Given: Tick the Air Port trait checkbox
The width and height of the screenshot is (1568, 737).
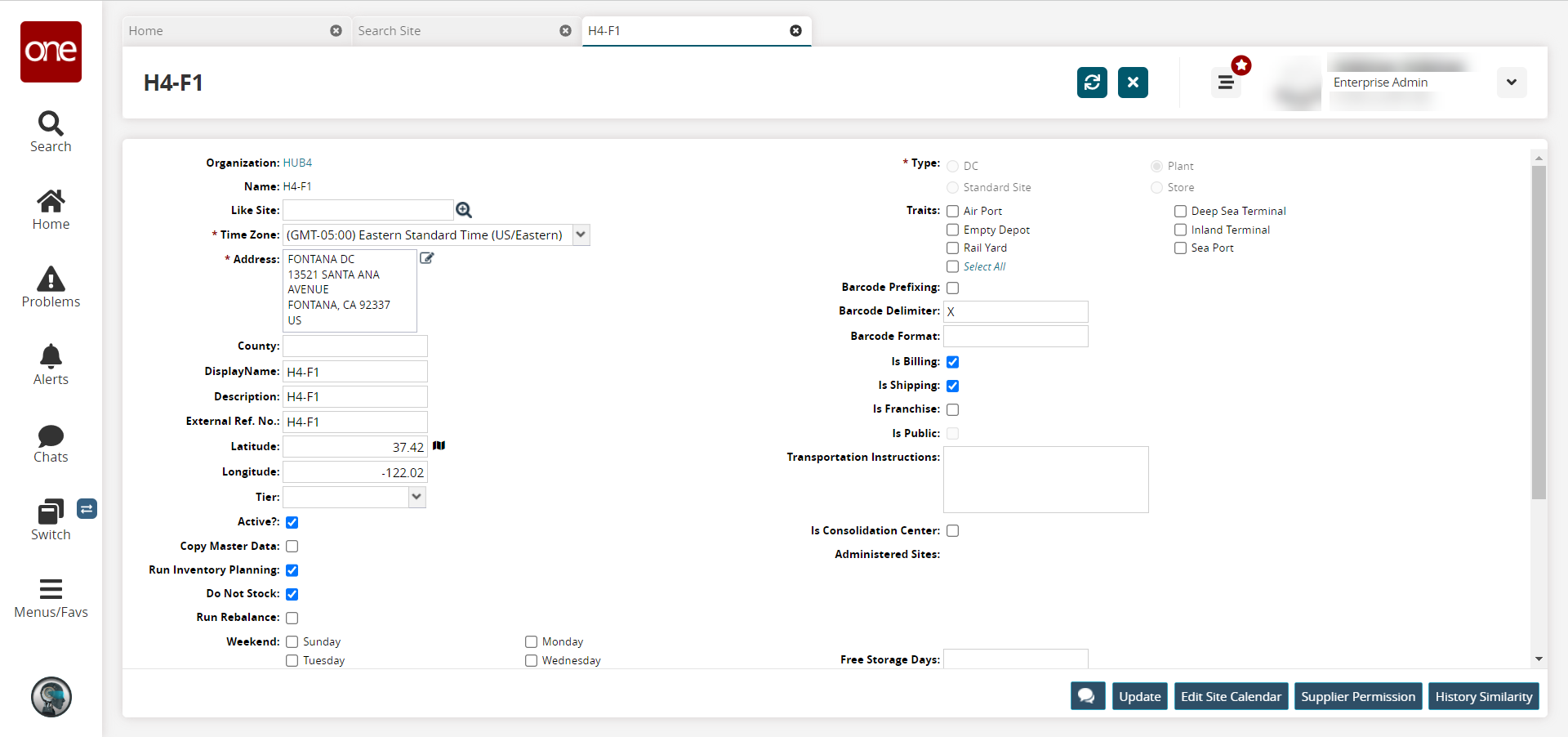Looking at the screenshot, I should pyautogui.click(x=952, y=212).
